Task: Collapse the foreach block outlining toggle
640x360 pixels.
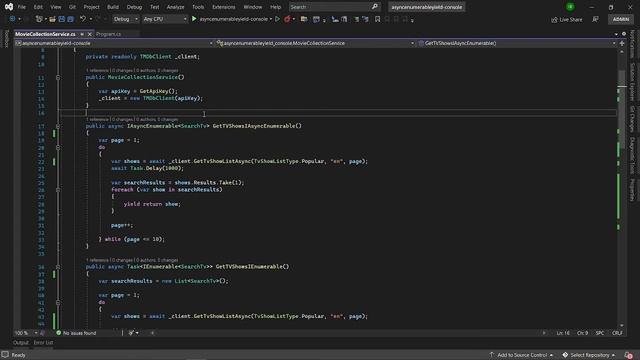Action: 58,190
